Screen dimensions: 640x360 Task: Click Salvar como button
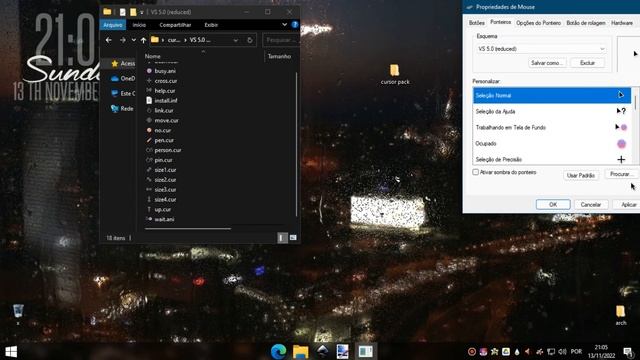coord(547,63)
